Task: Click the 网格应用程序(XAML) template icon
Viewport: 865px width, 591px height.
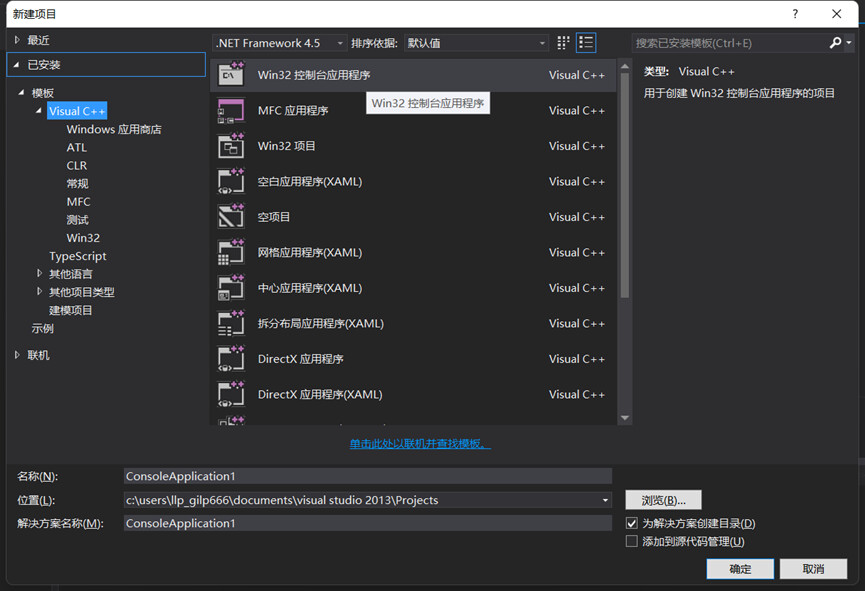Action: [x=231, y=252]
